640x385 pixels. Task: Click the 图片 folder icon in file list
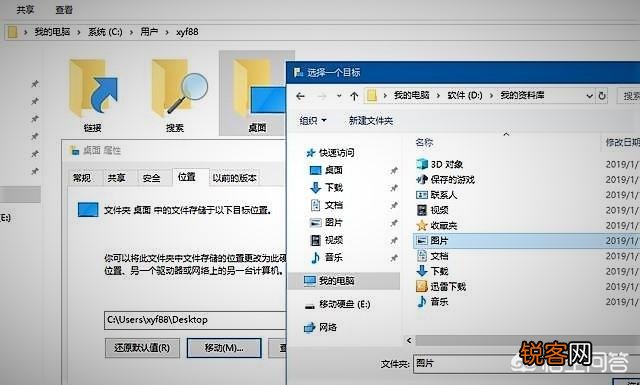[422, 240]
